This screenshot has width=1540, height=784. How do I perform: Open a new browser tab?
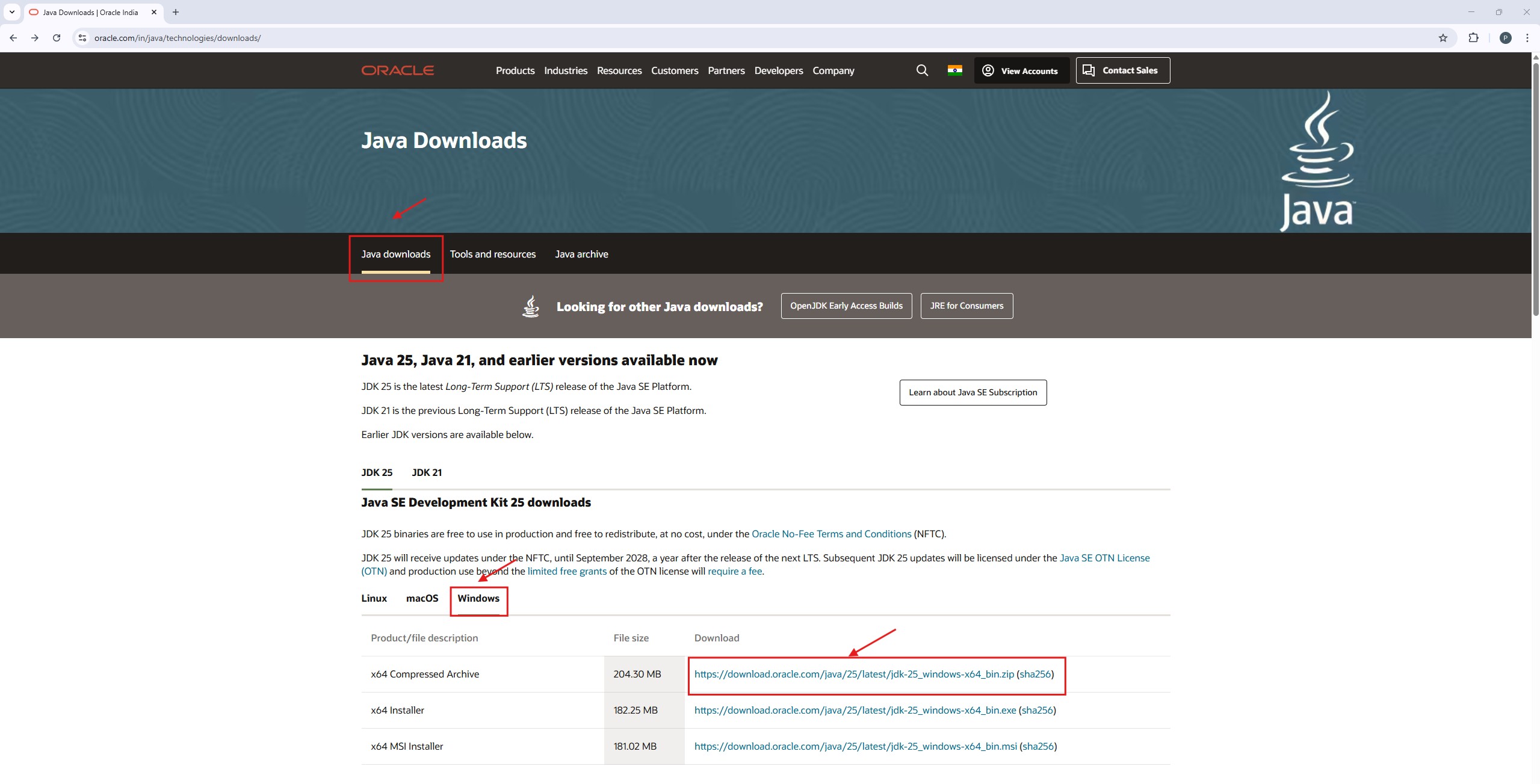coord(176,12)
